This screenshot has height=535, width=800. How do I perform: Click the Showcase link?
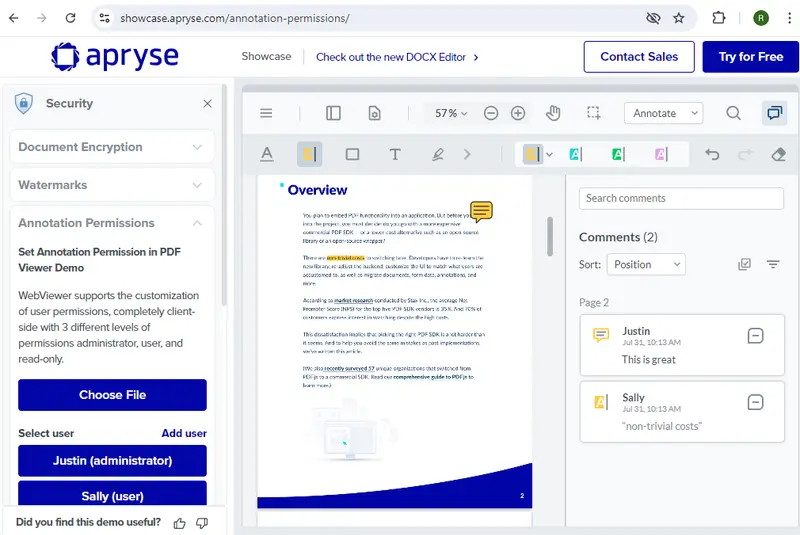tap(266, 56)
